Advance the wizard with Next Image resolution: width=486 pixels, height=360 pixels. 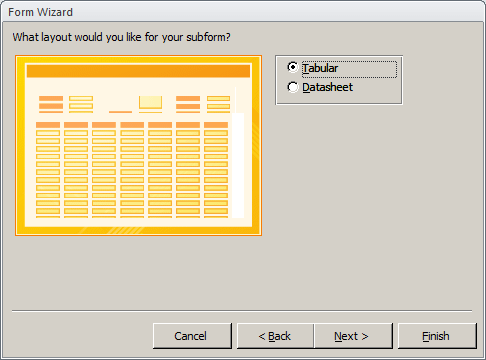click(353, 336)
